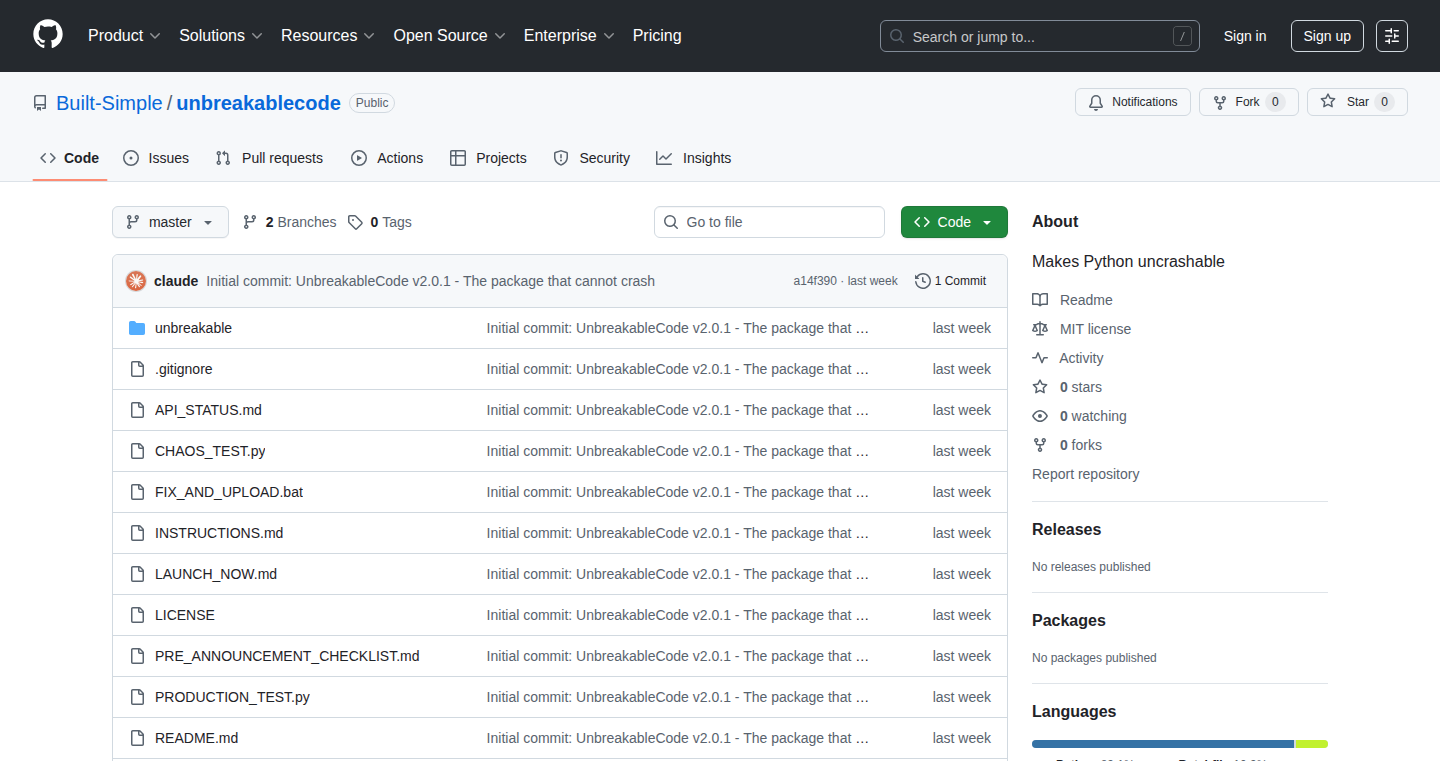Click the file icon beside FIX_AND_UPLOAD.bat
This screenshot has height=761, width=1440.
(x=137, y=492)
